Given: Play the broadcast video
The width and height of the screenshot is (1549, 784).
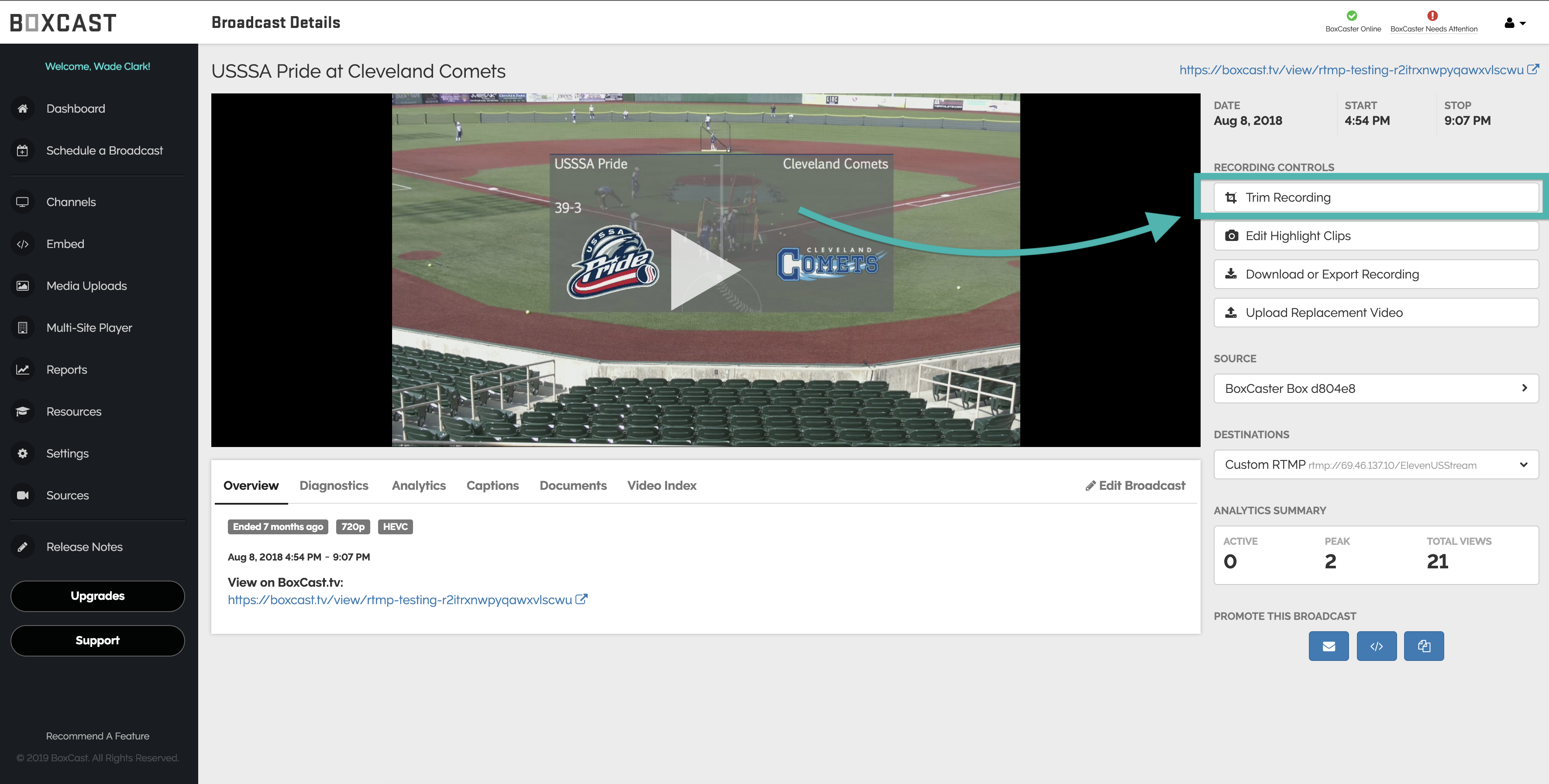Looking at the screenshot, I should point(705,270).
